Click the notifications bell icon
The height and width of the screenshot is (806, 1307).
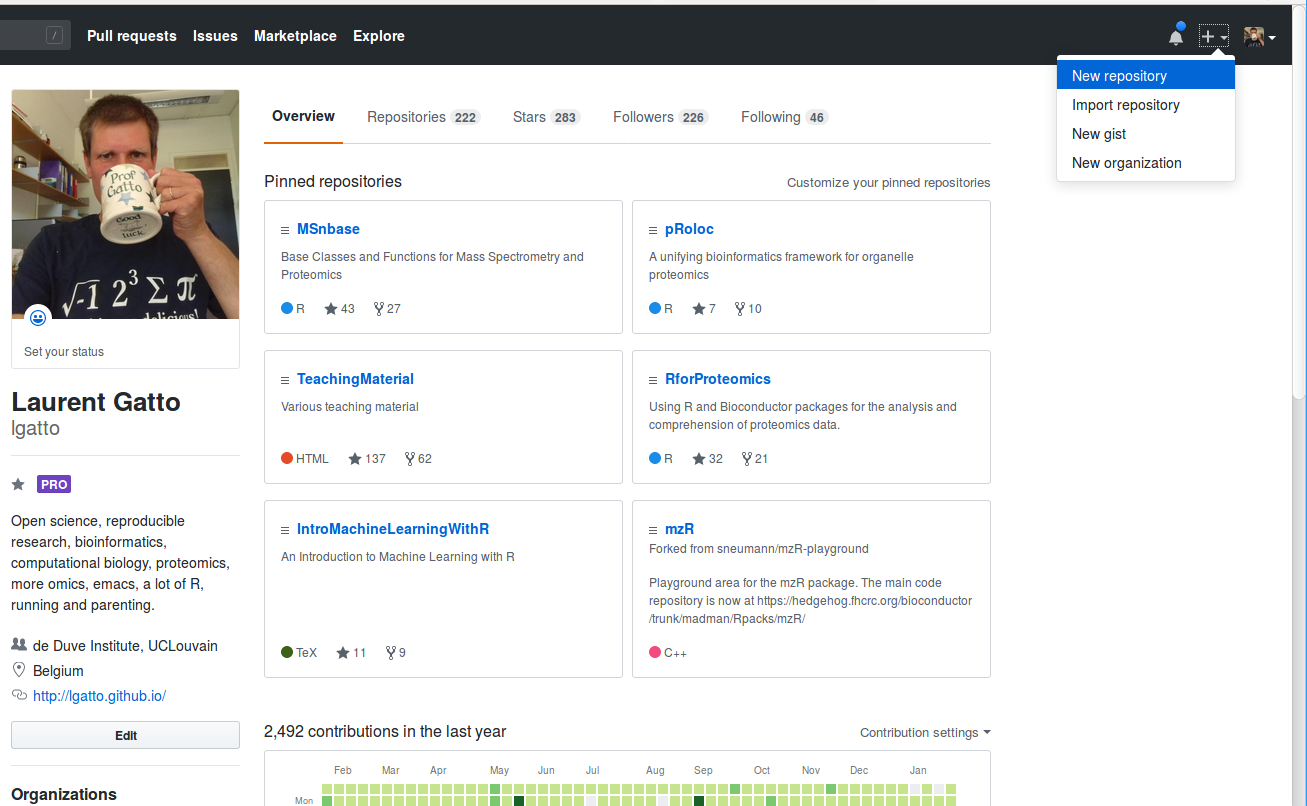coord(1175,35)
